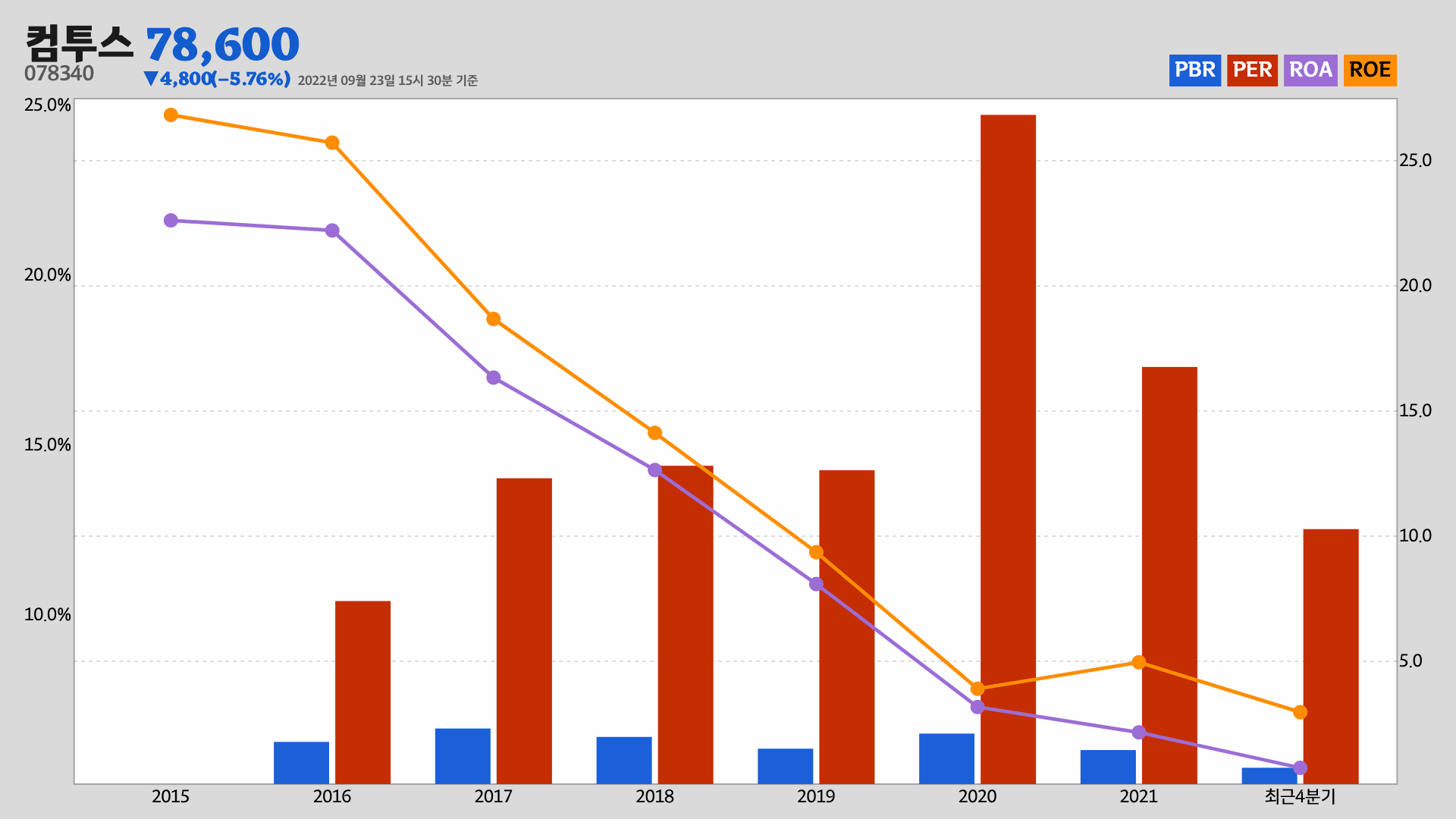Click the 2019 x-axis label
The width and height of the screenshot is (1456, 819).
tap(816, 796)
